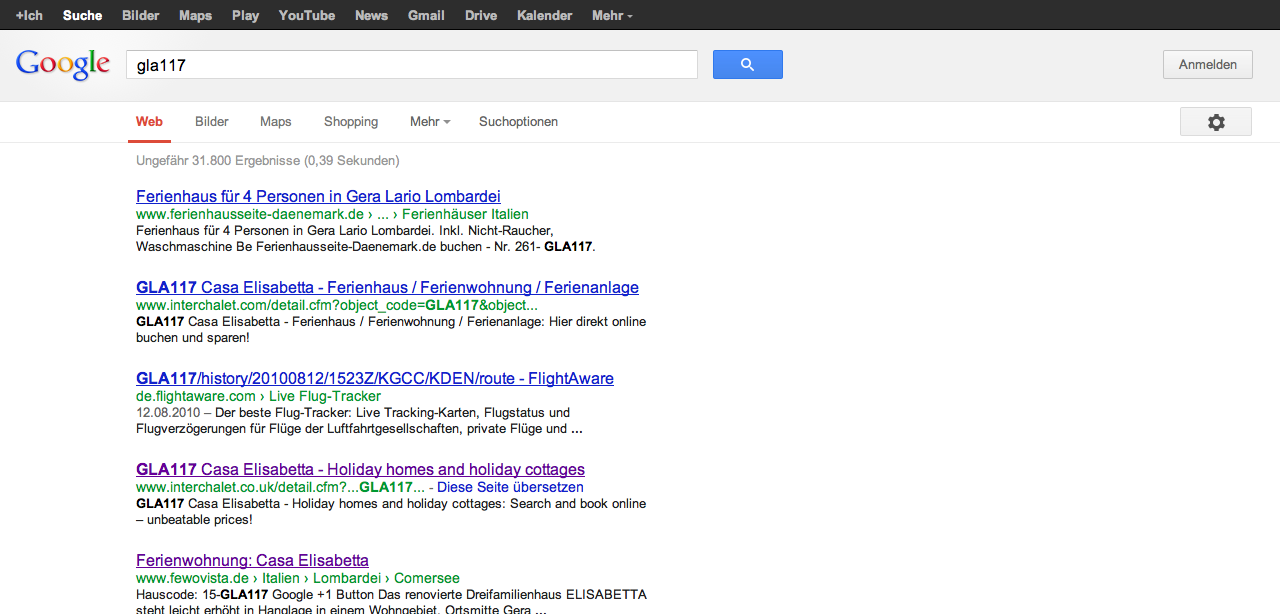1280x614 pixels.
Task: Open YouTube from the top navigation bar
Action: coord(306,15)
